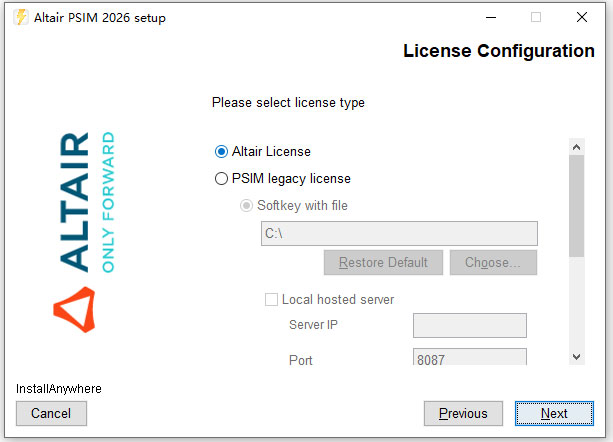Click the red Altair triangle logo
This screenshot has width=613, height=442.
point(74,310)
